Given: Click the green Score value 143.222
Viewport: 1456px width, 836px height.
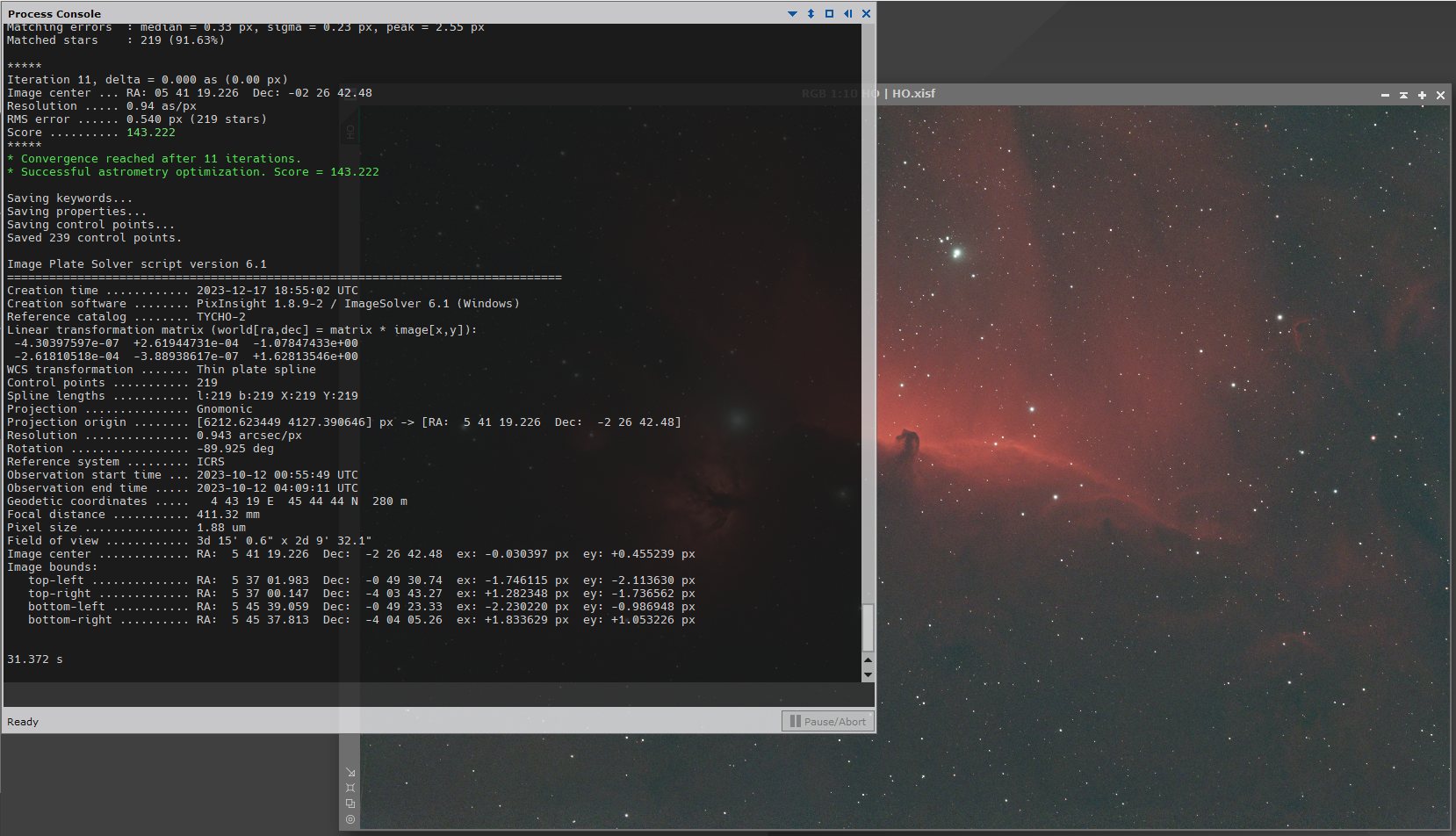Looking at the screenshot, I should (151, 133).
